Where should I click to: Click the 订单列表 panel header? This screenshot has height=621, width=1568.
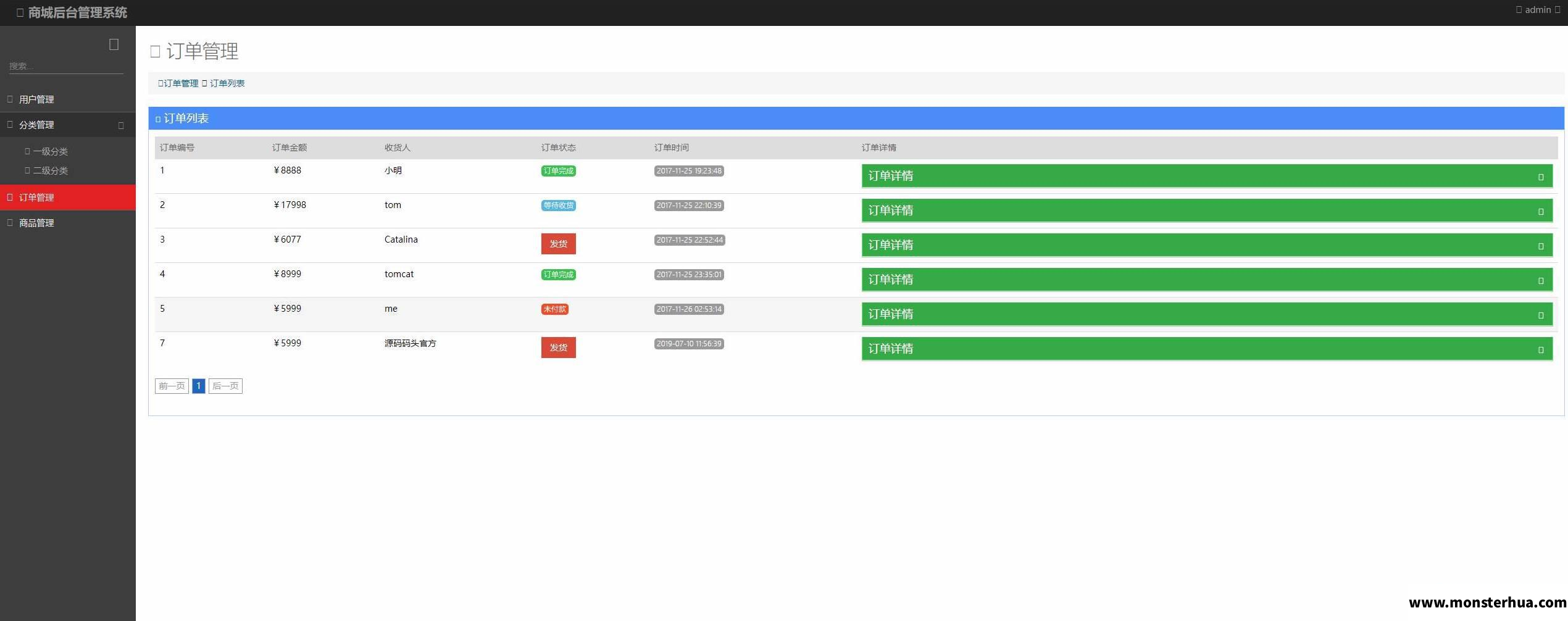856,119
